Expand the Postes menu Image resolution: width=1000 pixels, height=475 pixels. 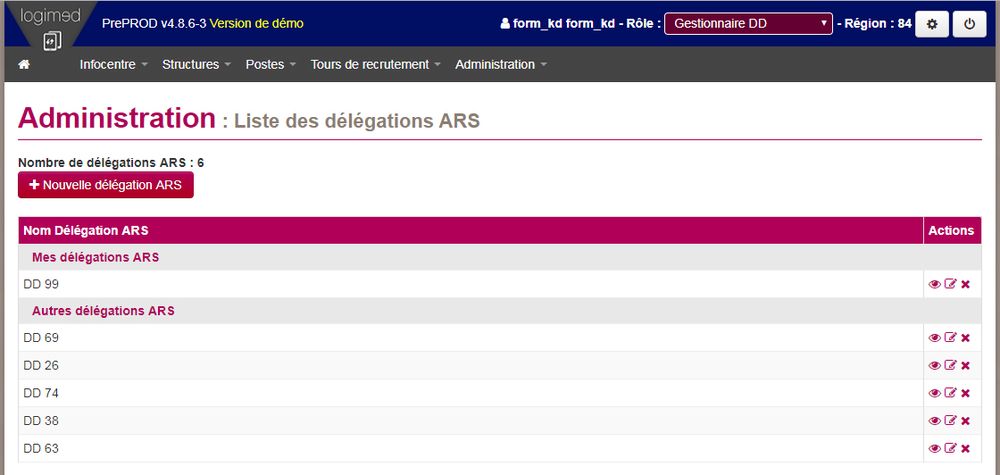pyautogui.click(x=270, y=64)
